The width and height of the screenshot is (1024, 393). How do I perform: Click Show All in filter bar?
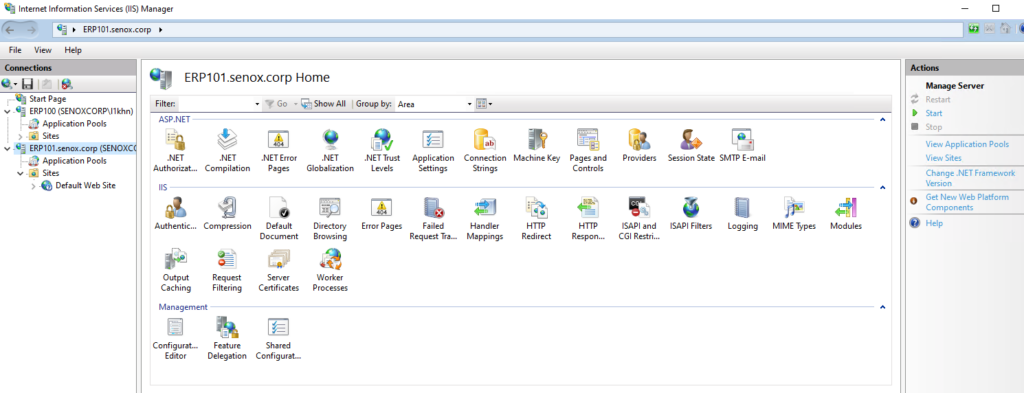tap(323, 104)
